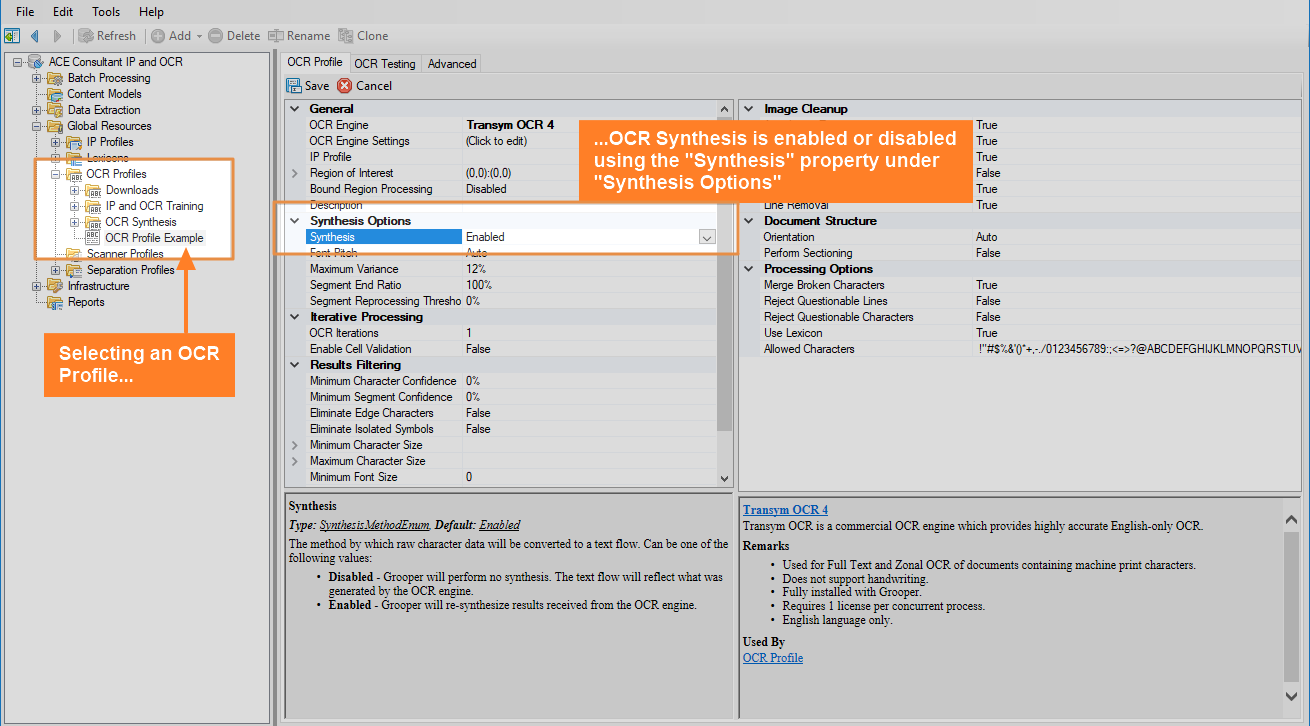The width and height of the screenshot is (1310, 726).
Task: Click the Enabled default value link
Action: coord(499,525)
